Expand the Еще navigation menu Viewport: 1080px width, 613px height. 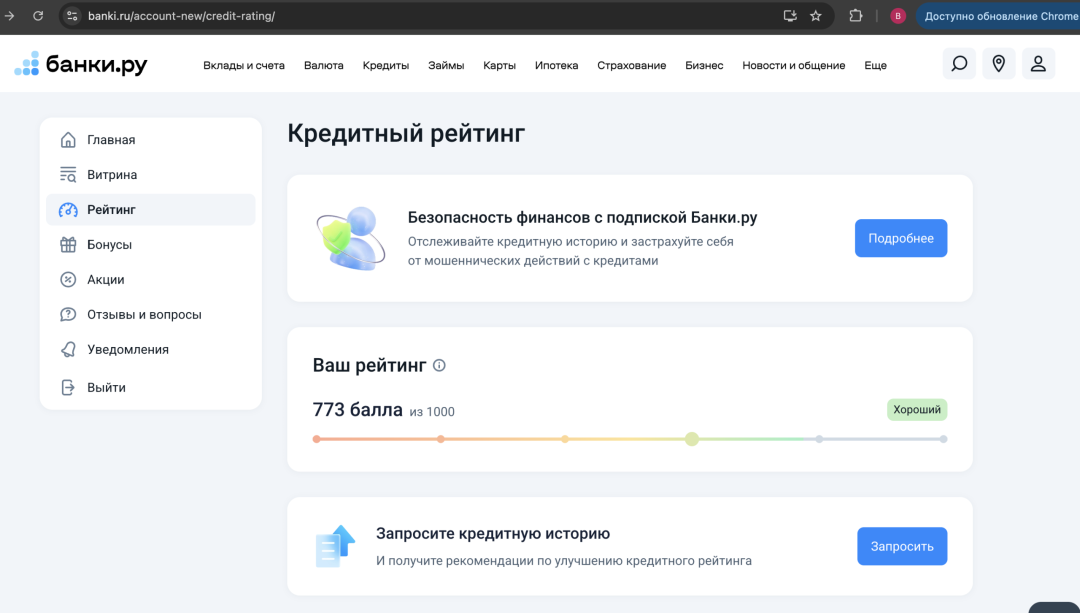pyautogui.click(x=875, y=65)
